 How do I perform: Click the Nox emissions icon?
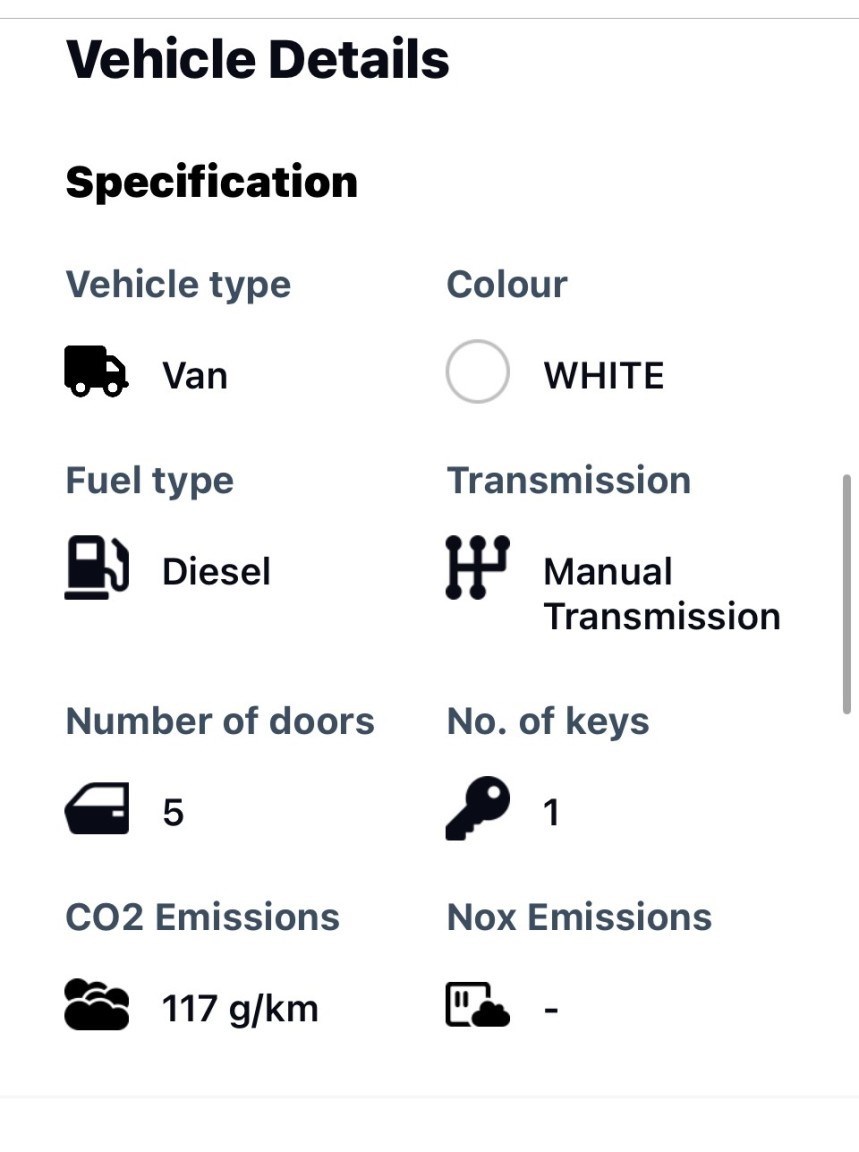pos(477,1005)
